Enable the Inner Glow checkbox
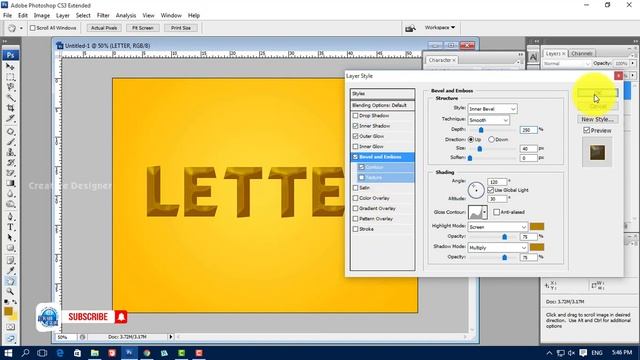The height and width of the screenshot is (360, 640). coord(355,146)
